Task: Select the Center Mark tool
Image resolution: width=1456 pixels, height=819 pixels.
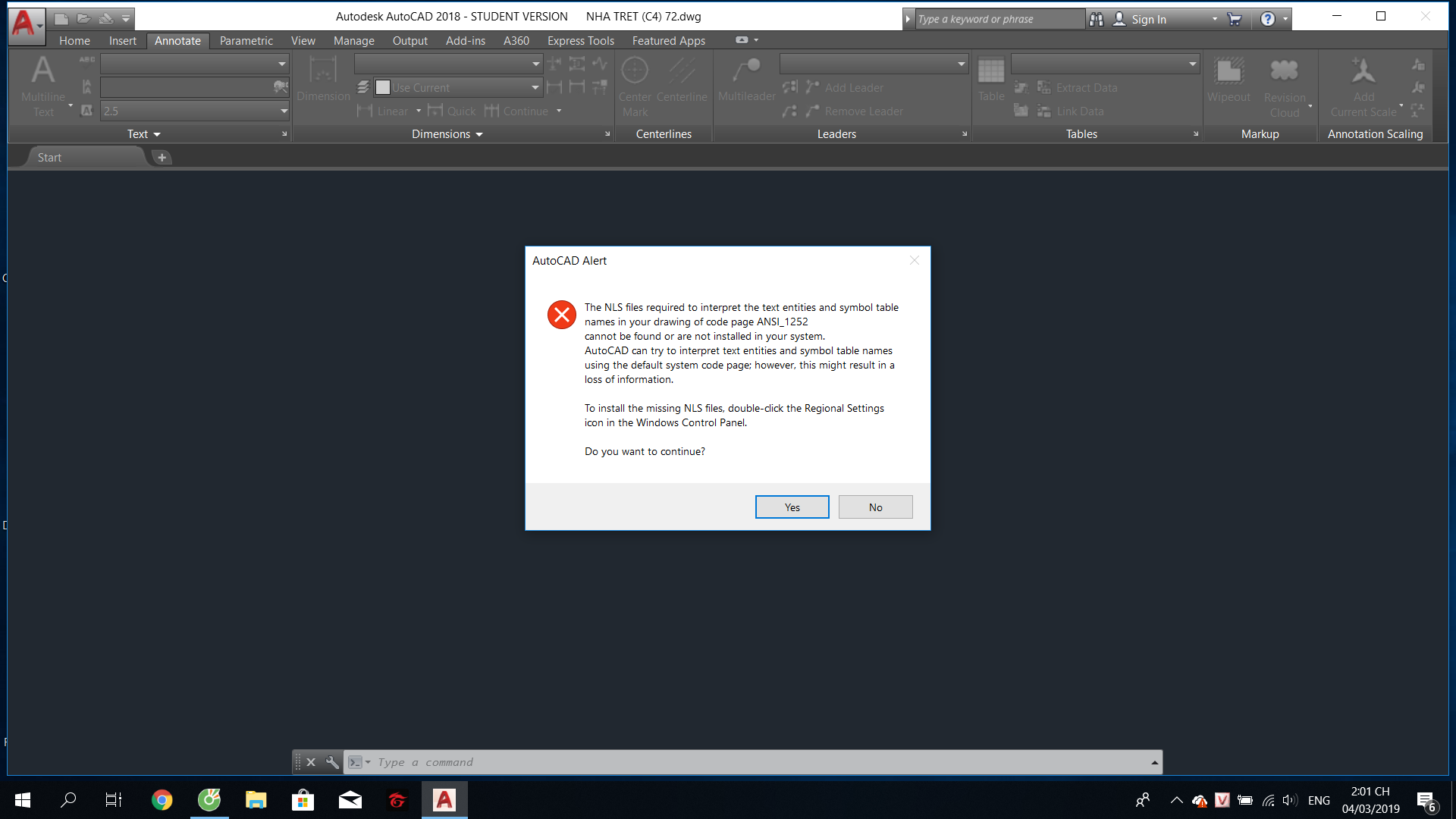Action: [x=635, y=86]
